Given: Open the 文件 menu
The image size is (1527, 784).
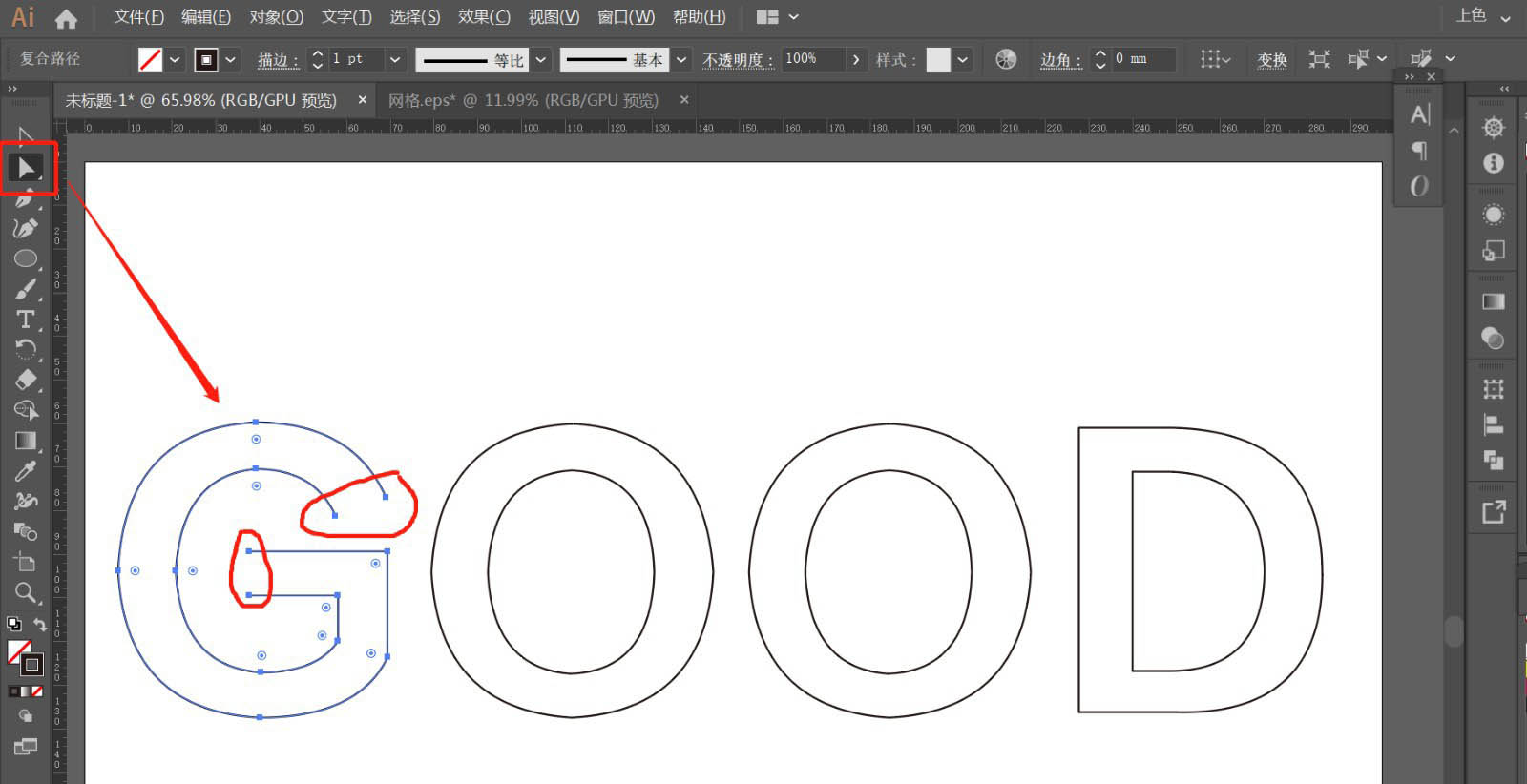Looking at the screenshot, I should coord(139,17).
